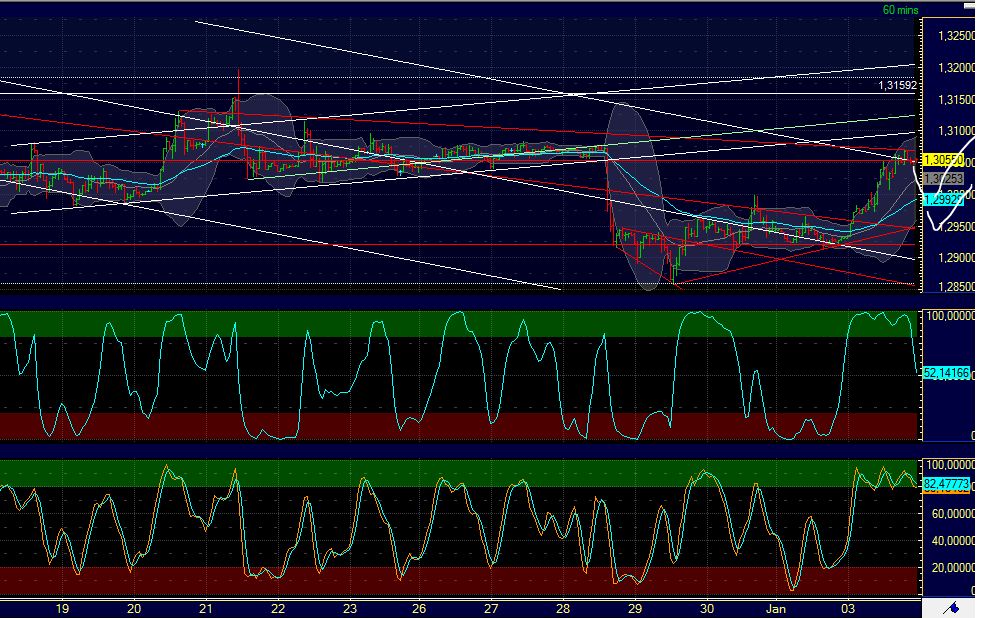Click the cyan 1,29920 price marker

pyautogui.click(x=944, y=199)
